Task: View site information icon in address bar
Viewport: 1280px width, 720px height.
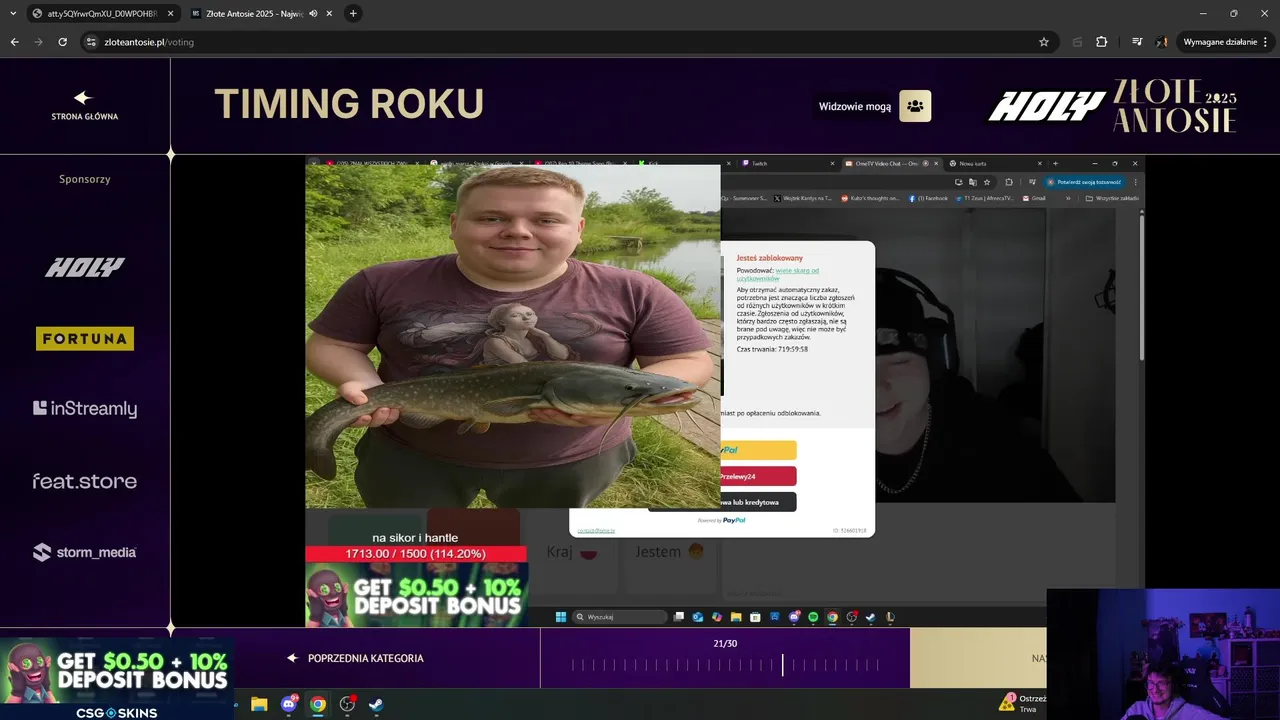Action: pyautogui.click(x=91, y=42)
